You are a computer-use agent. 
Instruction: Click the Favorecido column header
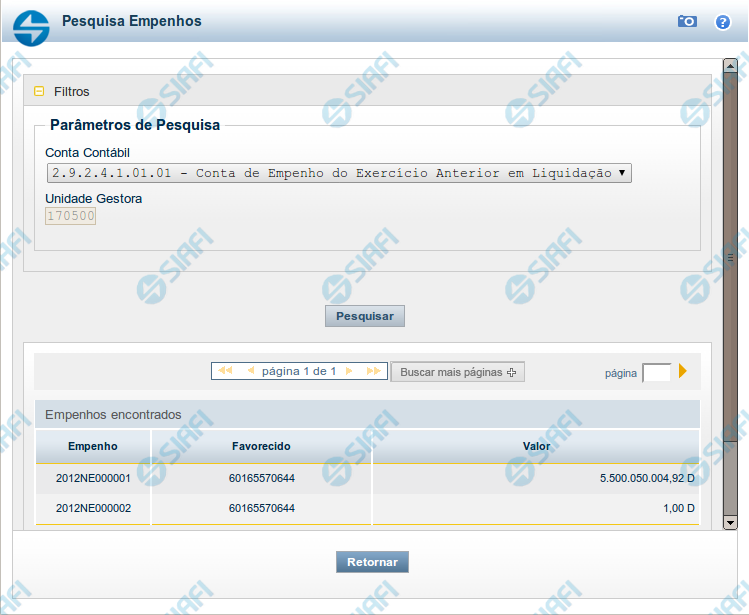(261, 446)
